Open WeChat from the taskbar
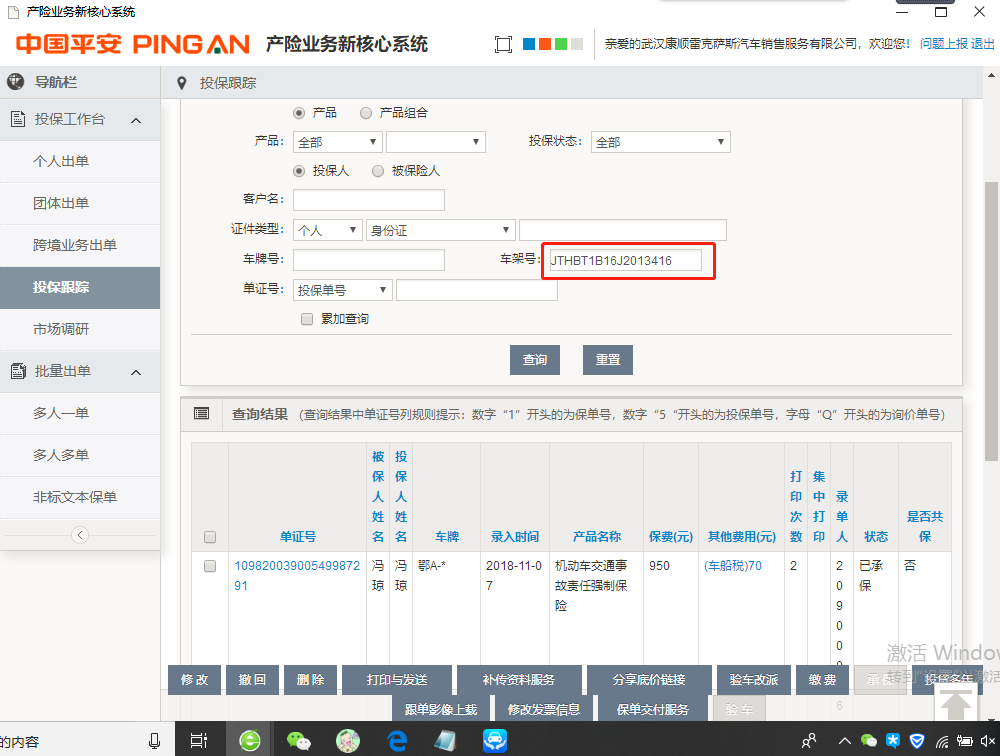 click(x=298, y=740)
